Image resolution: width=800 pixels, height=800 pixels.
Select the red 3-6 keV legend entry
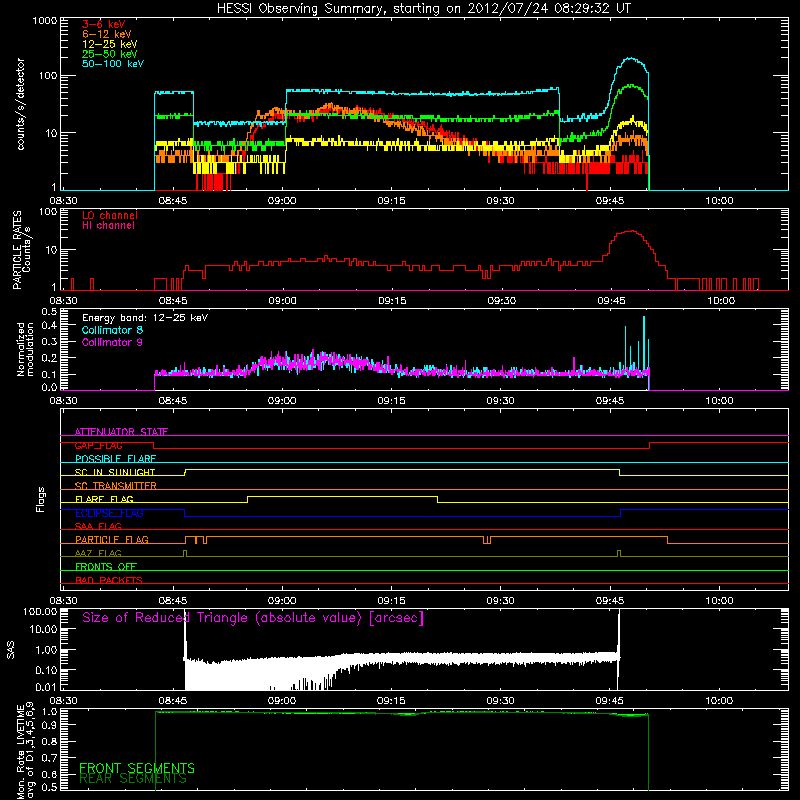click(103, 24)
